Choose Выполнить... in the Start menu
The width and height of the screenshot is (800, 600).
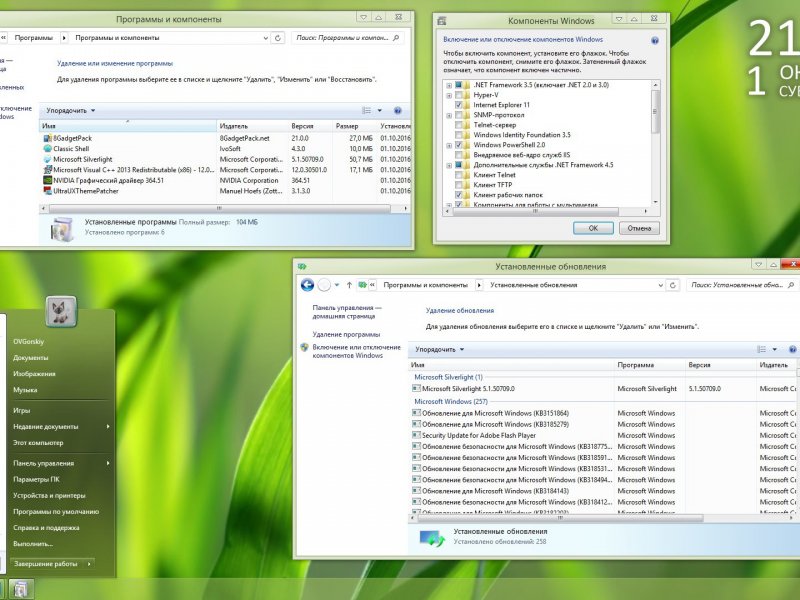(x=33, y=544)
